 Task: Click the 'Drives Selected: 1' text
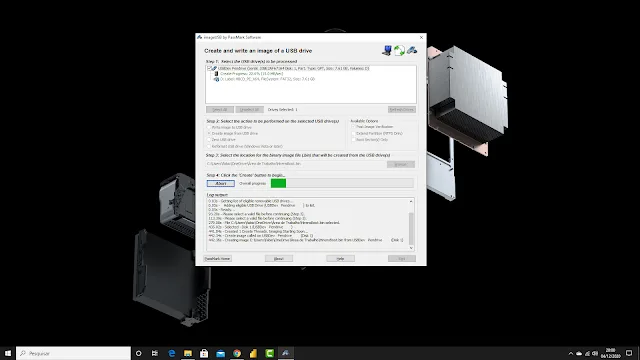pyautogui.click(x=282, y=109)
